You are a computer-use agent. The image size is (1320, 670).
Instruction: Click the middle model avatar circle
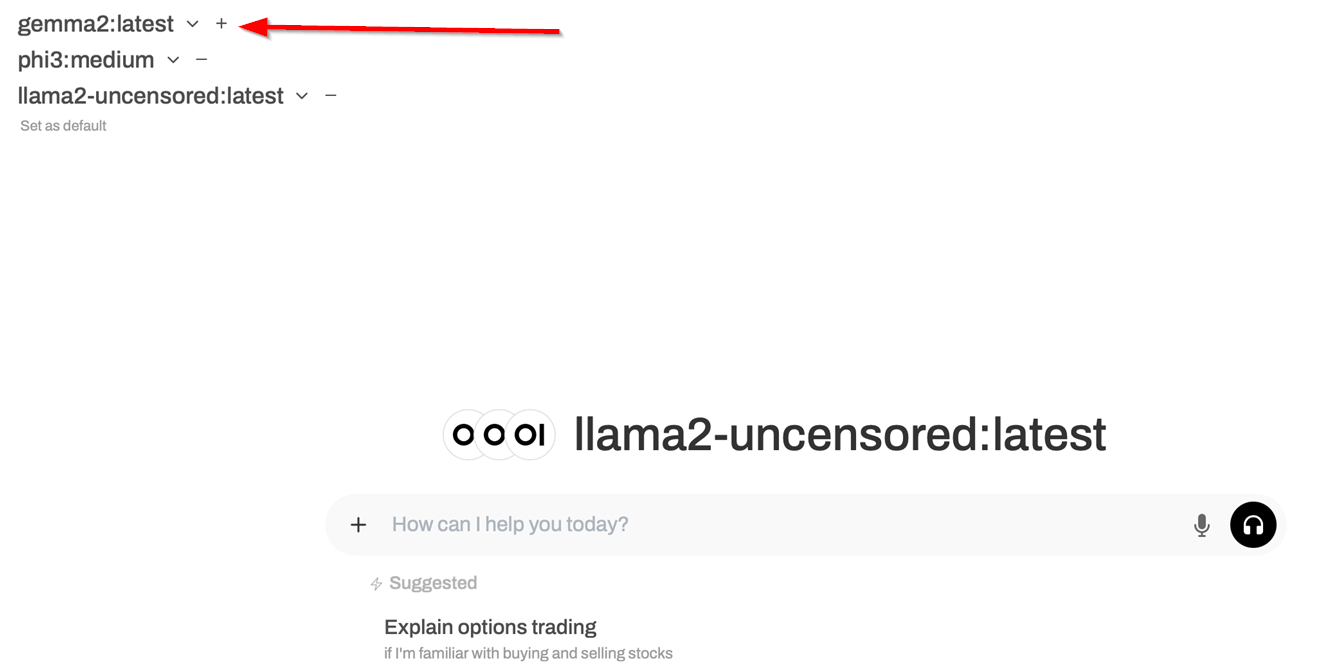tap(496, 435)
